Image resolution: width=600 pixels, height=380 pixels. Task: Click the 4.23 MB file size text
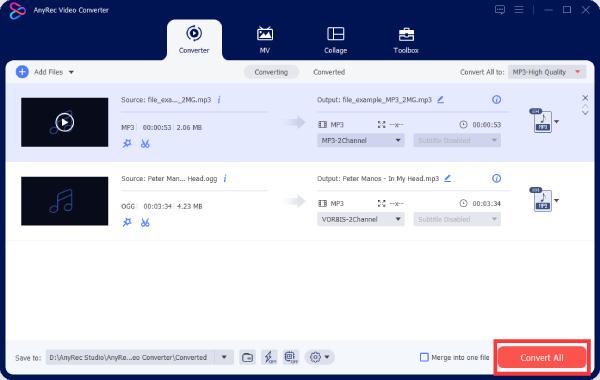click(189, 206)
